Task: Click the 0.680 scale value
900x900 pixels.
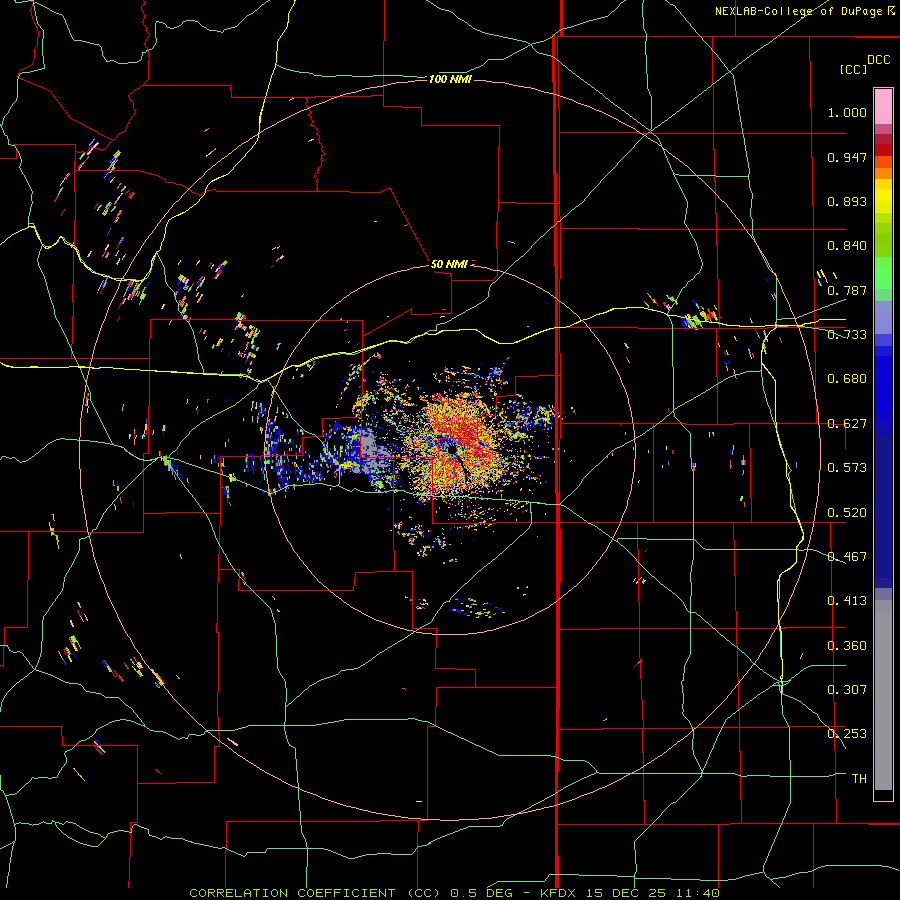Action: pyautogui.click(x=847, y=379)
